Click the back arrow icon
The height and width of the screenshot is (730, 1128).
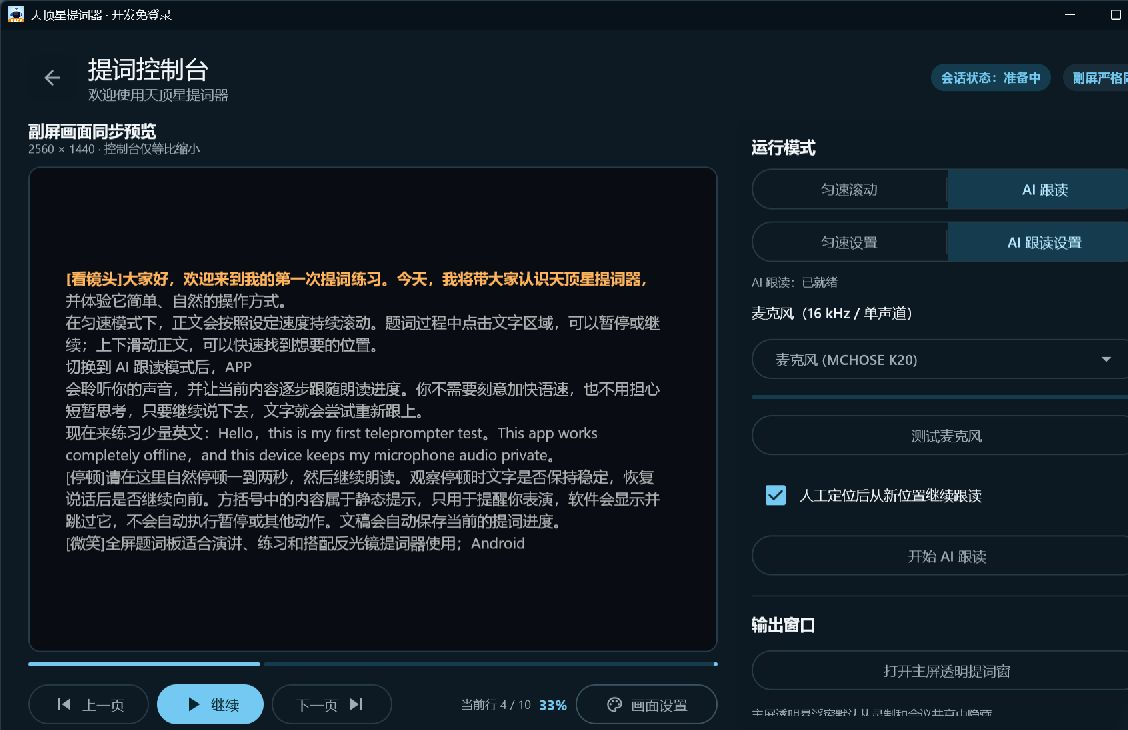tap(52, 78)
